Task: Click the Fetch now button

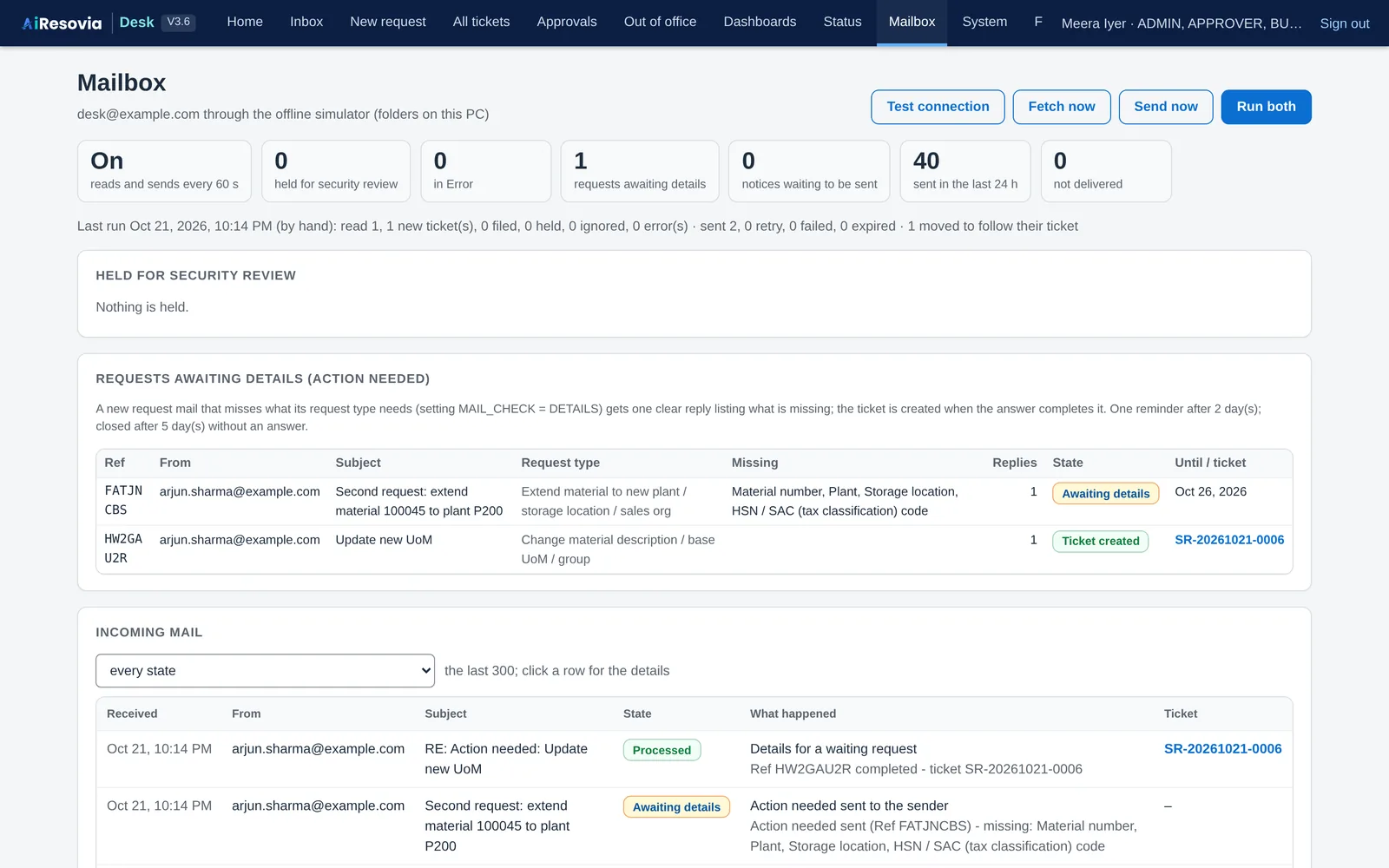Action: coord(1062,107)
